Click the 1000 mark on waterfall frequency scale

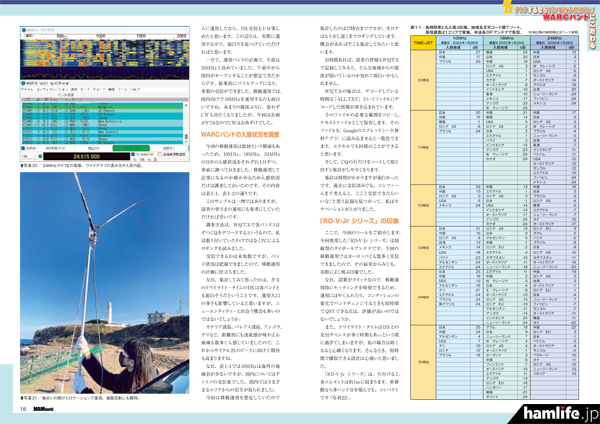click(x=100, y=36)
